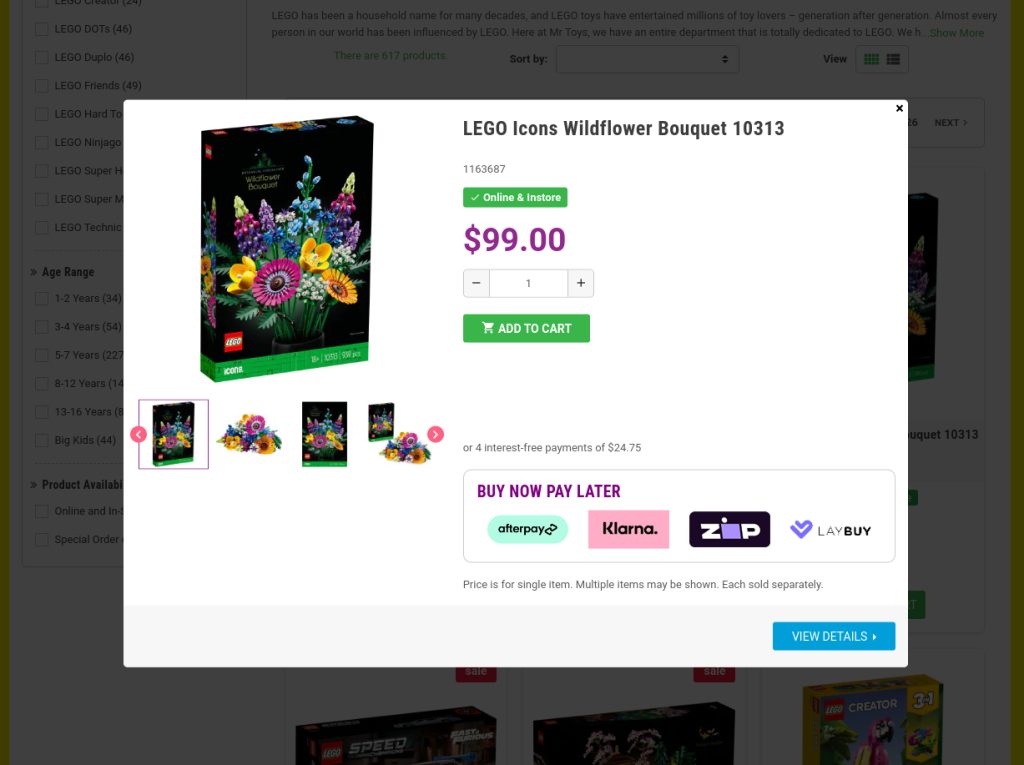This screenshot has width=1024, height=765.
Task: Increase quantity with plus button
Action: point(581,283)
